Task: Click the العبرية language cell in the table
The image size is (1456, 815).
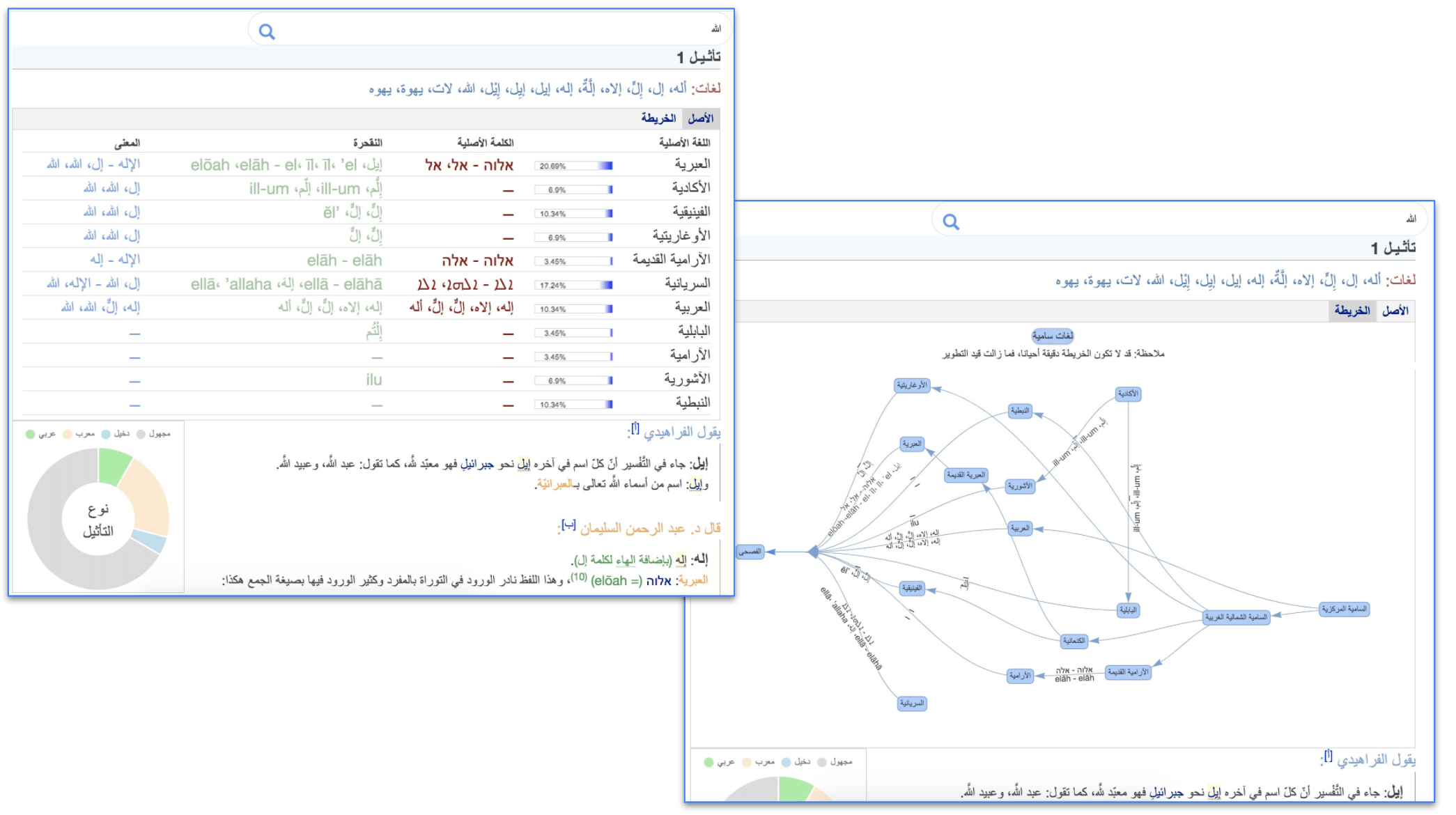Action: coord(692,164)
